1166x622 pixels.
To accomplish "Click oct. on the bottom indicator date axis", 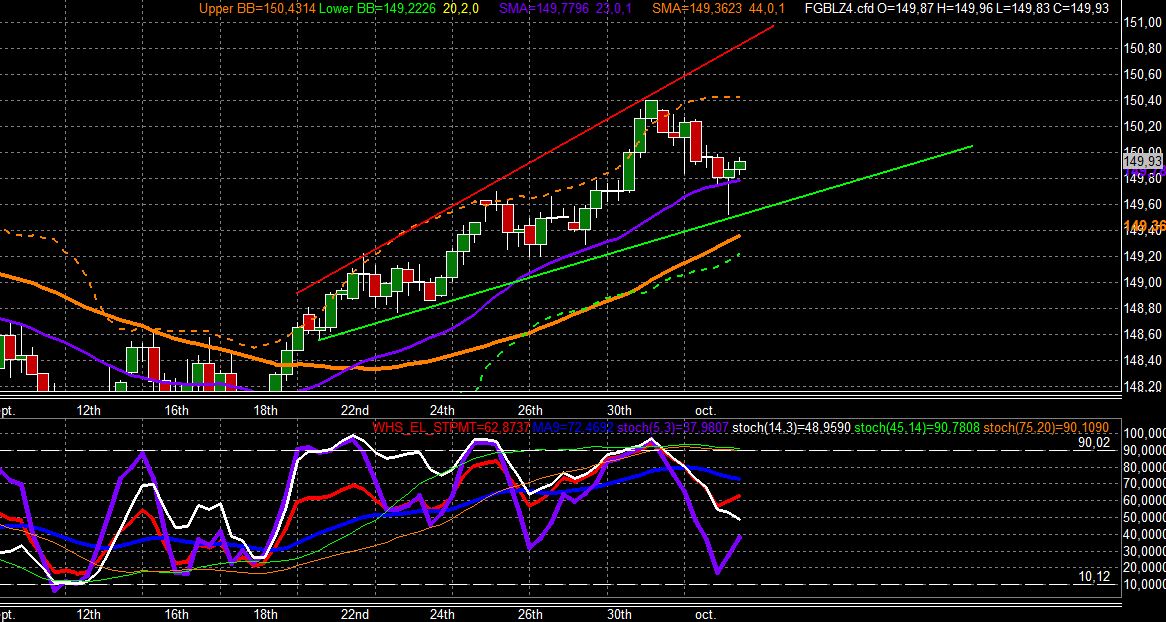I will click(705, 615).
